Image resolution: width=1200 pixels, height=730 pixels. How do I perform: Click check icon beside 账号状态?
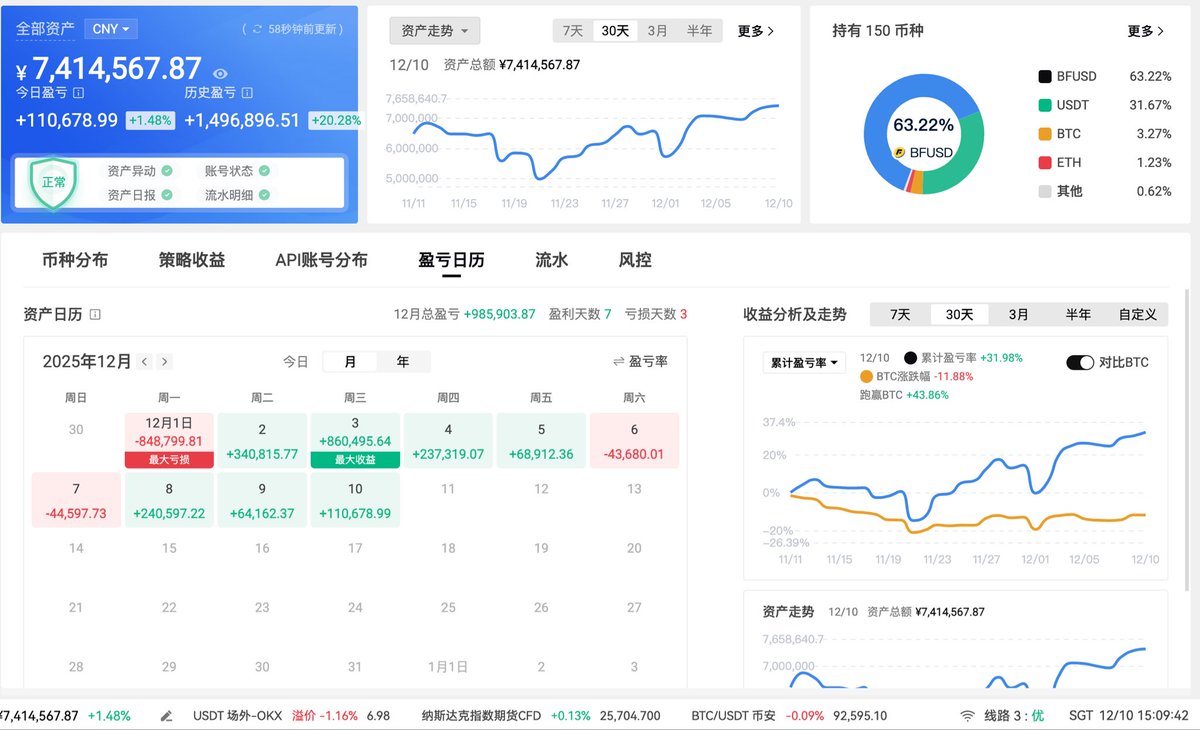point(264,171)
